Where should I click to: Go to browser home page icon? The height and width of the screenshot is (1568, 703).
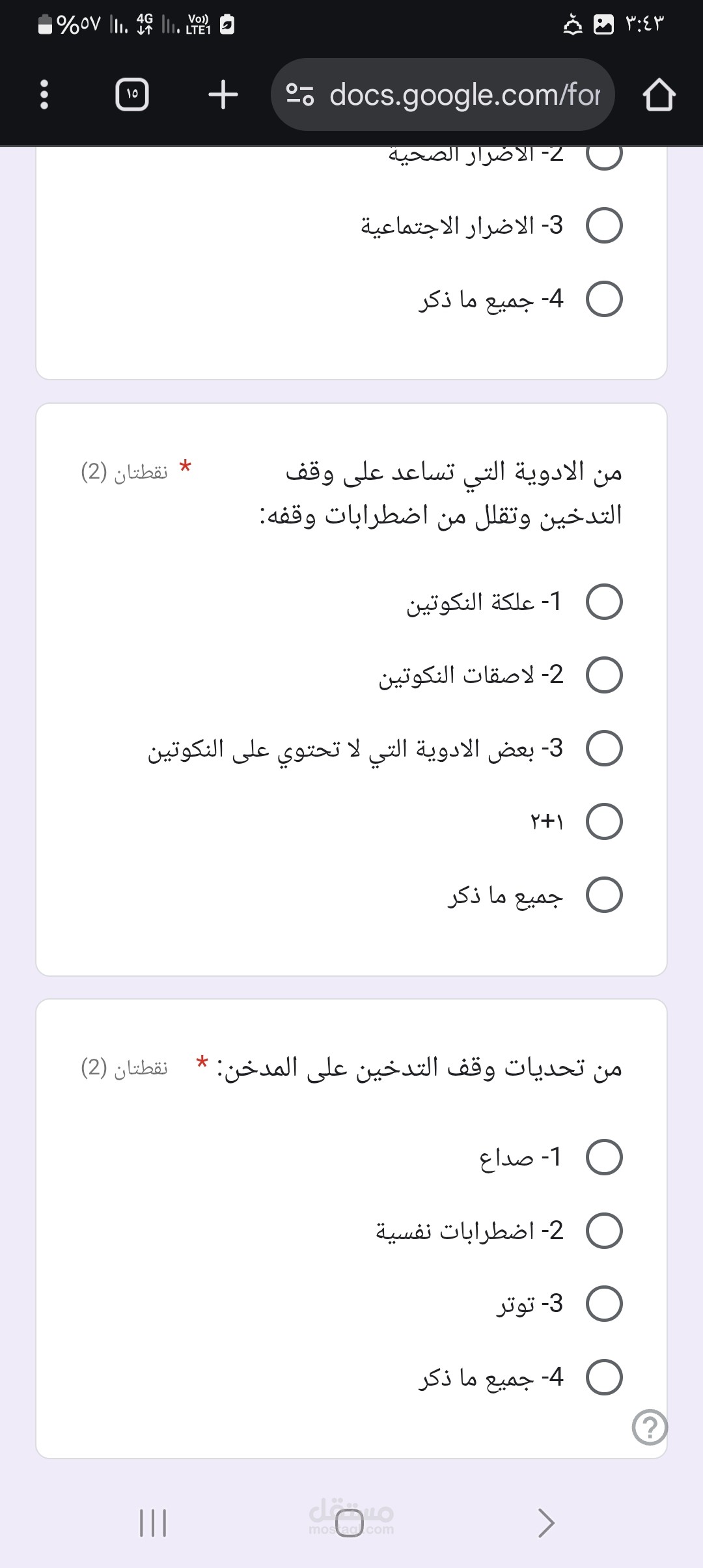click(x=659, y=95)
